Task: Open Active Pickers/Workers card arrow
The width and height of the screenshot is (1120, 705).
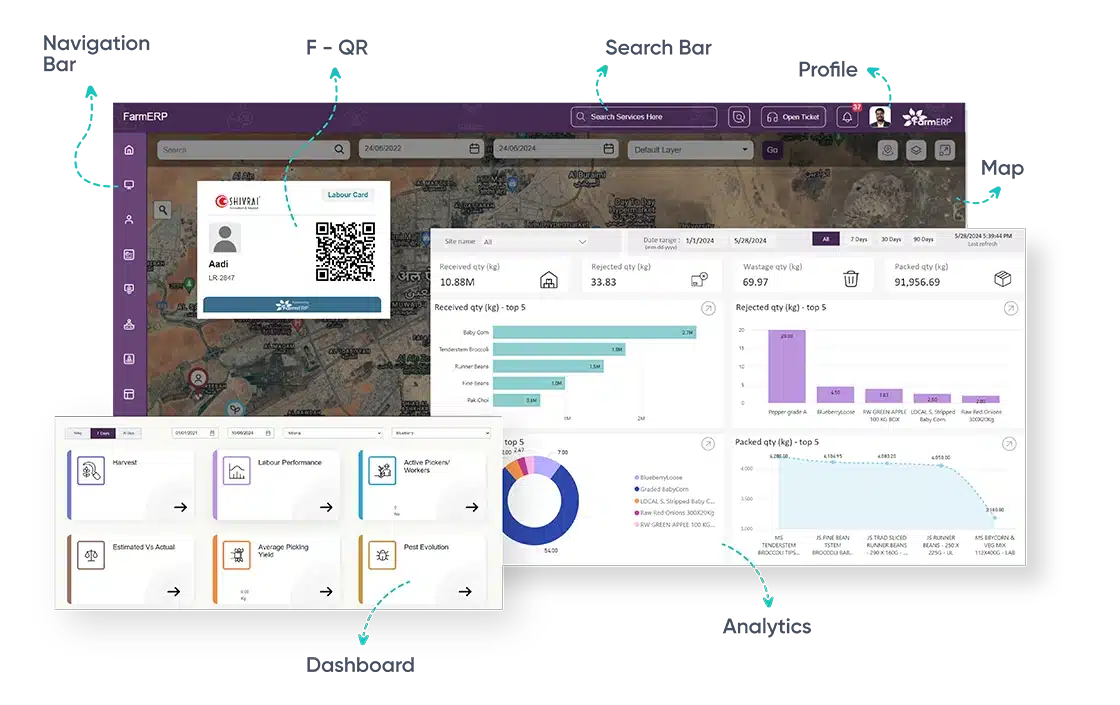Action: click(472, 507)
